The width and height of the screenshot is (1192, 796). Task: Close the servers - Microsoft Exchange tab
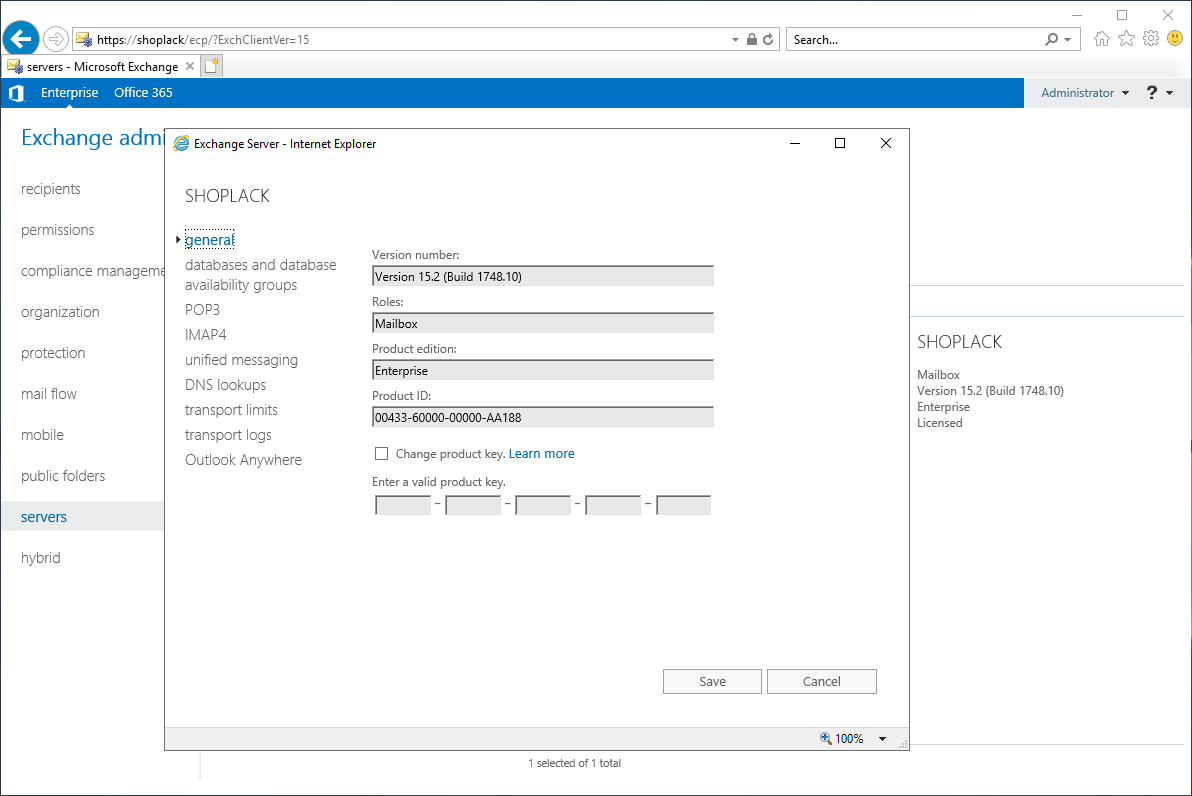(190, 66)
